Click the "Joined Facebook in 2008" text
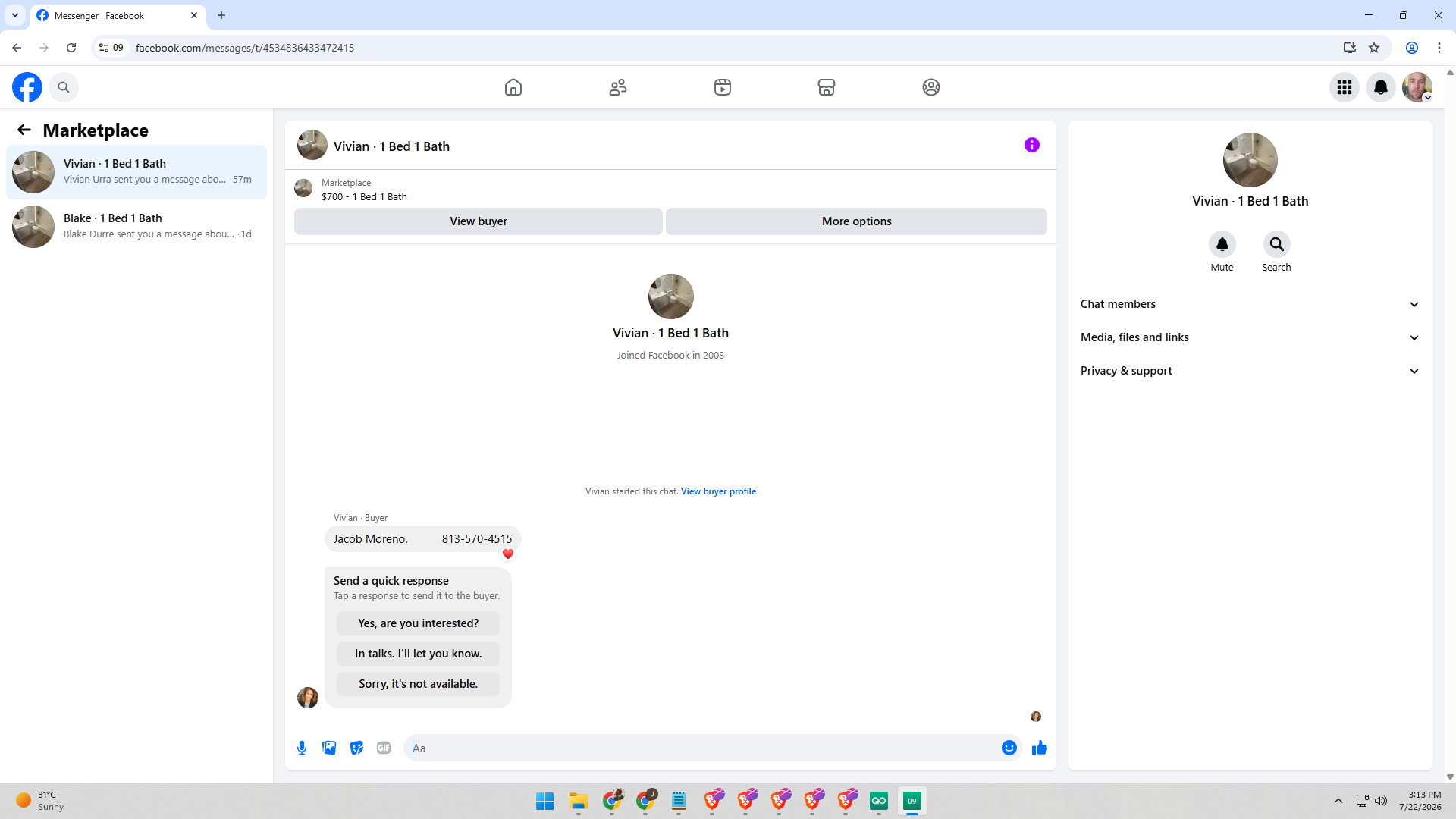1456x819 pixels. click(x=670, y=355)
